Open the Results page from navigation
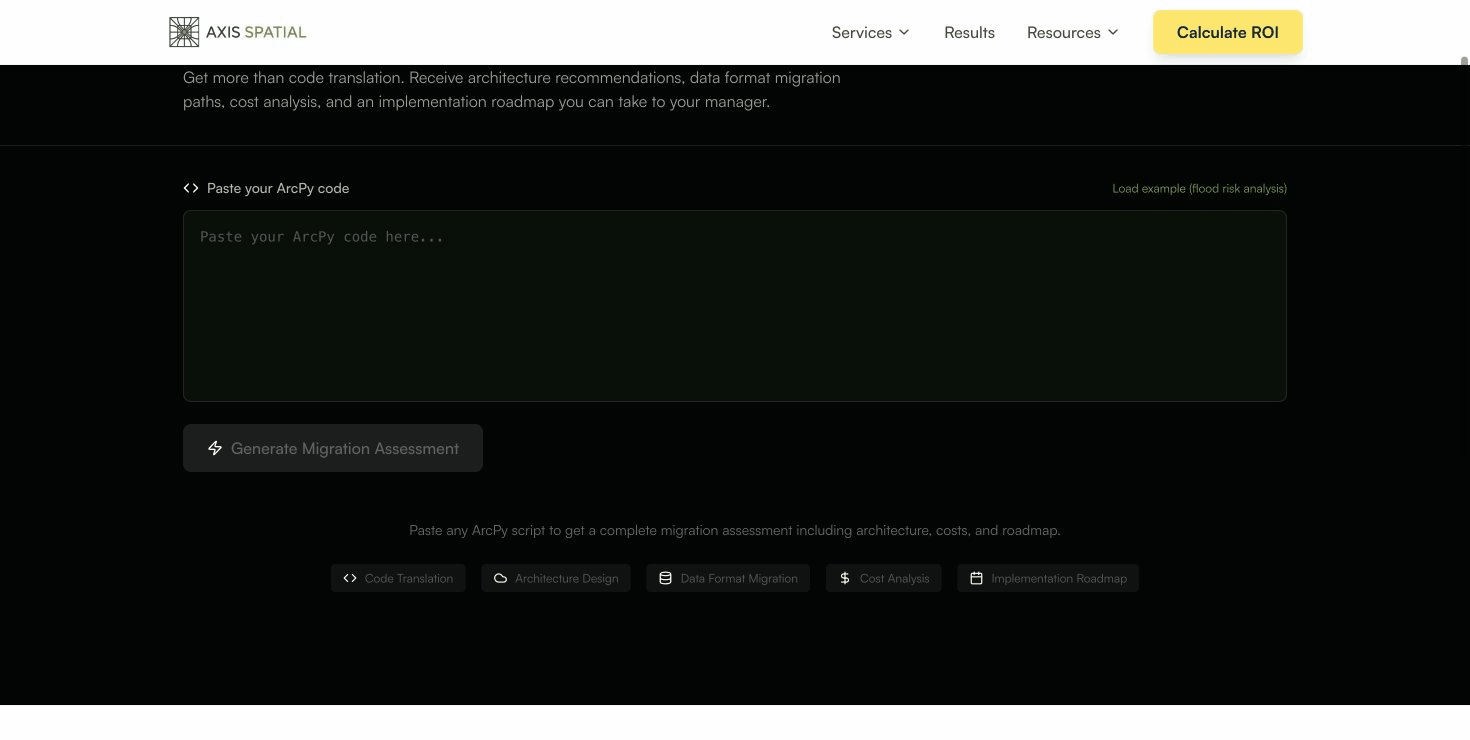Screen dimensions: 1470x740 click(969, 32)
